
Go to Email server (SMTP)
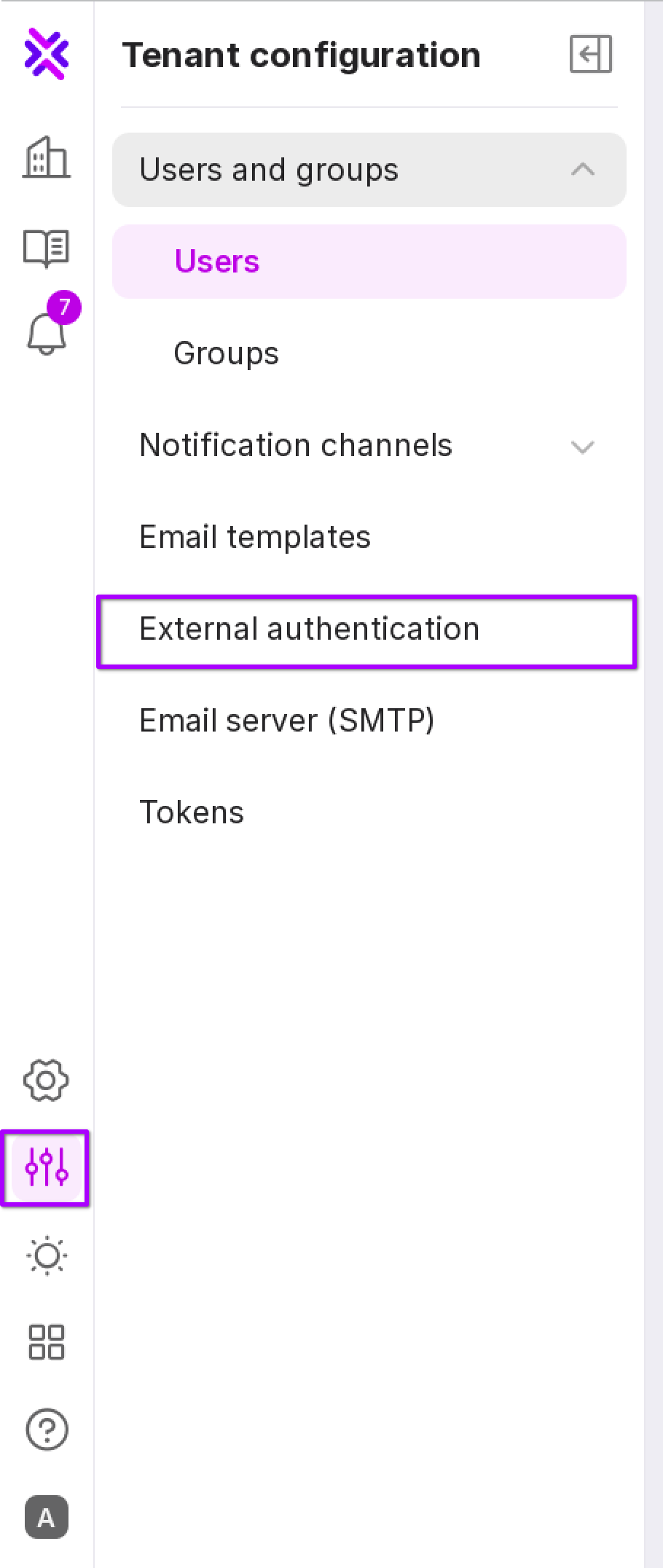click(286, 721)
